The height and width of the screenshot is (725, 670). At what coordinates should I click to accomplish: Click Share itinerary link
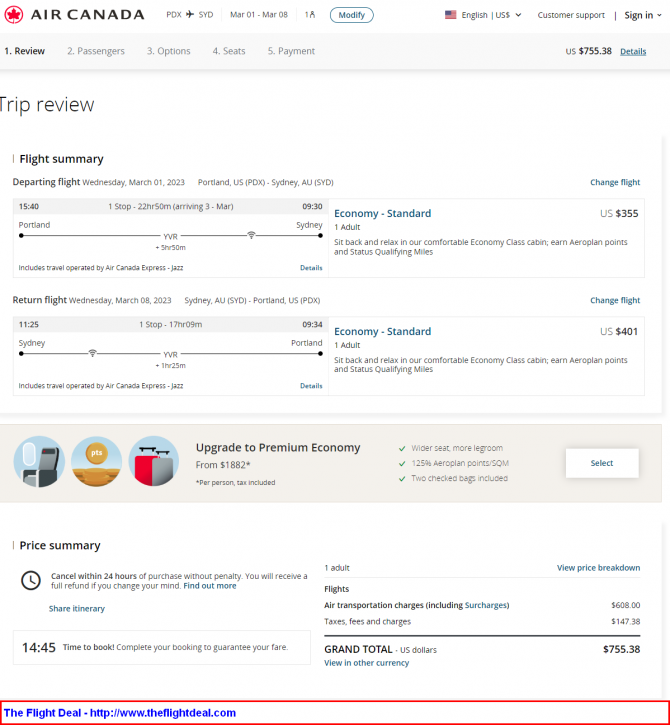click(77, 608)
